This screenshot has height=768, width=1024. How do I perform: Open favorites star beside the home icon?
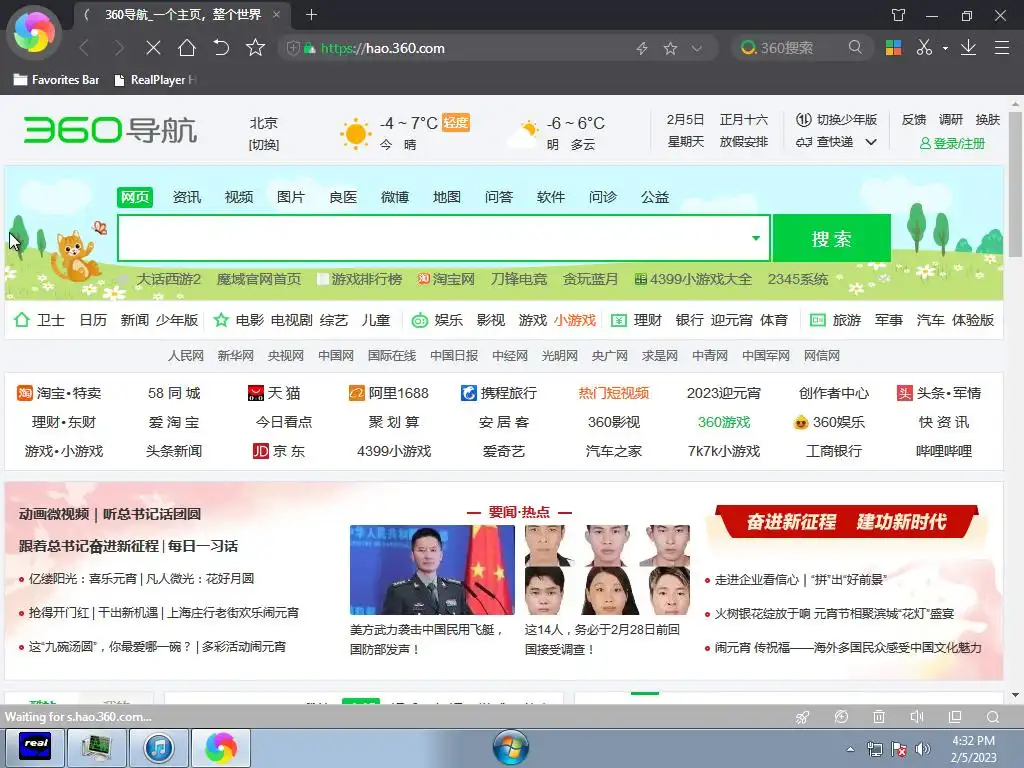click(x=255, y=48)
